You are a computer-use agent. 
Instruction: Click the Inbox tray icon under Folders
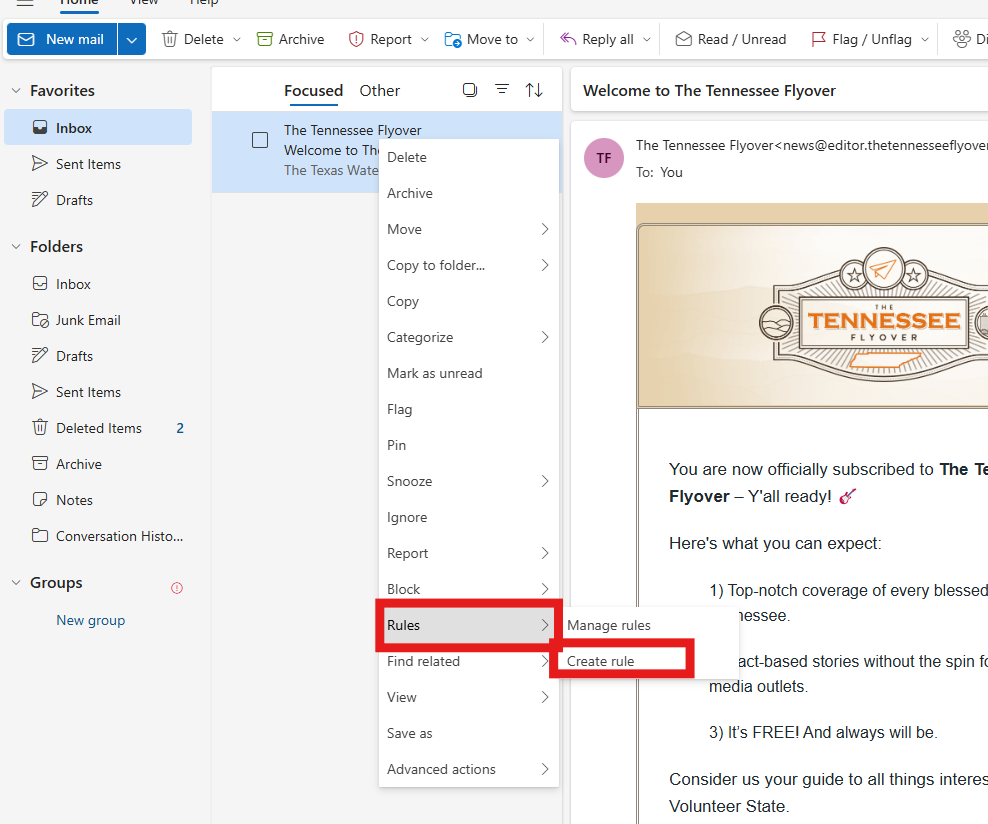coord(40,283)
